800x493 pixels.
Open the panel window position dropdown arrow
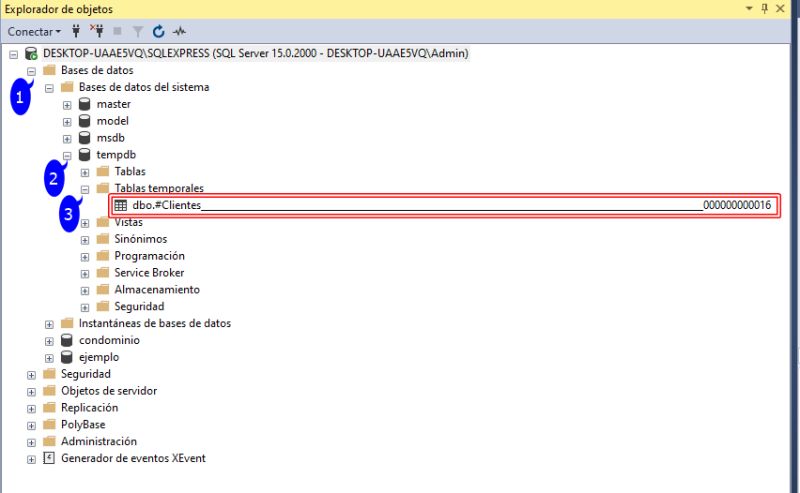749,9
